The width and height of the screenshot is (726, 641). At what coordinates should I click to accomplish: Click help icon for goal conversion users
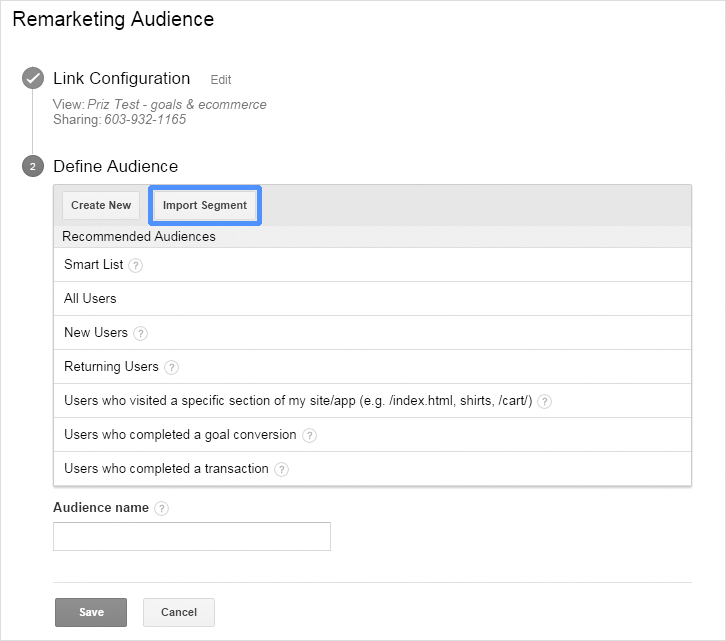coord(309,435)
